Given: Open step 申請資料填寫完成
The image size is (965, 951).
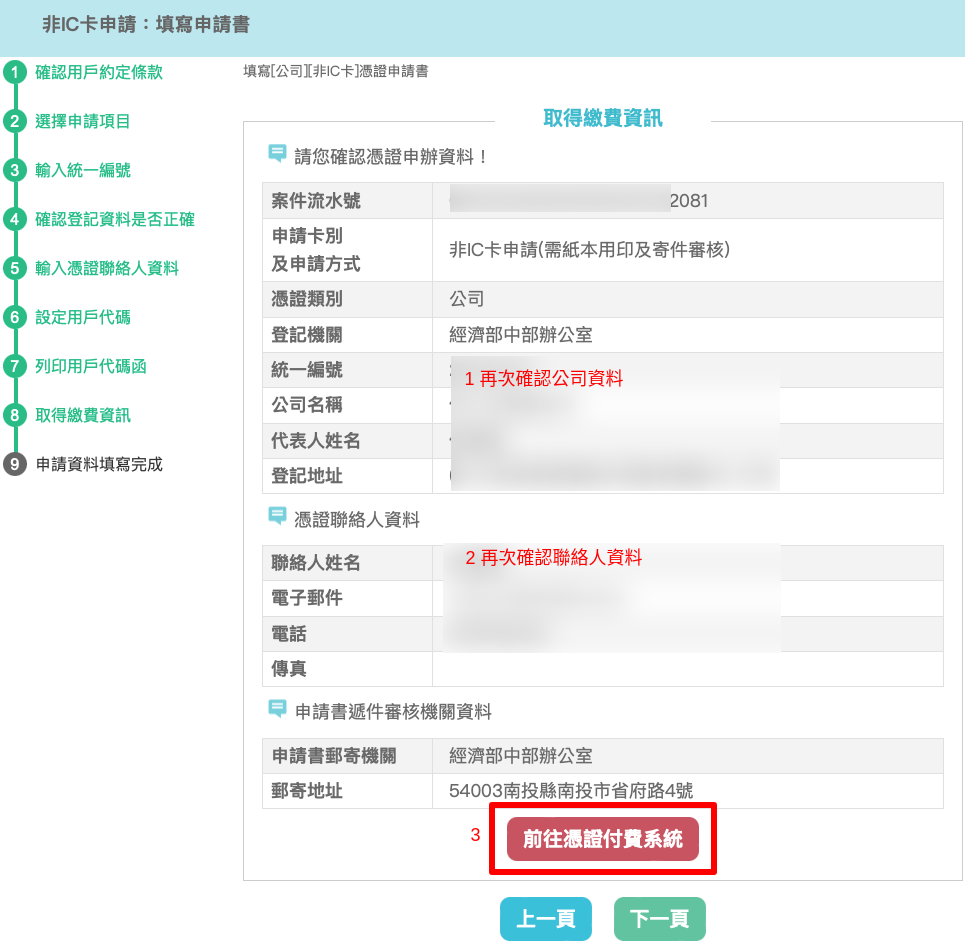Looking at the screenshot, I should pos(99,464).
